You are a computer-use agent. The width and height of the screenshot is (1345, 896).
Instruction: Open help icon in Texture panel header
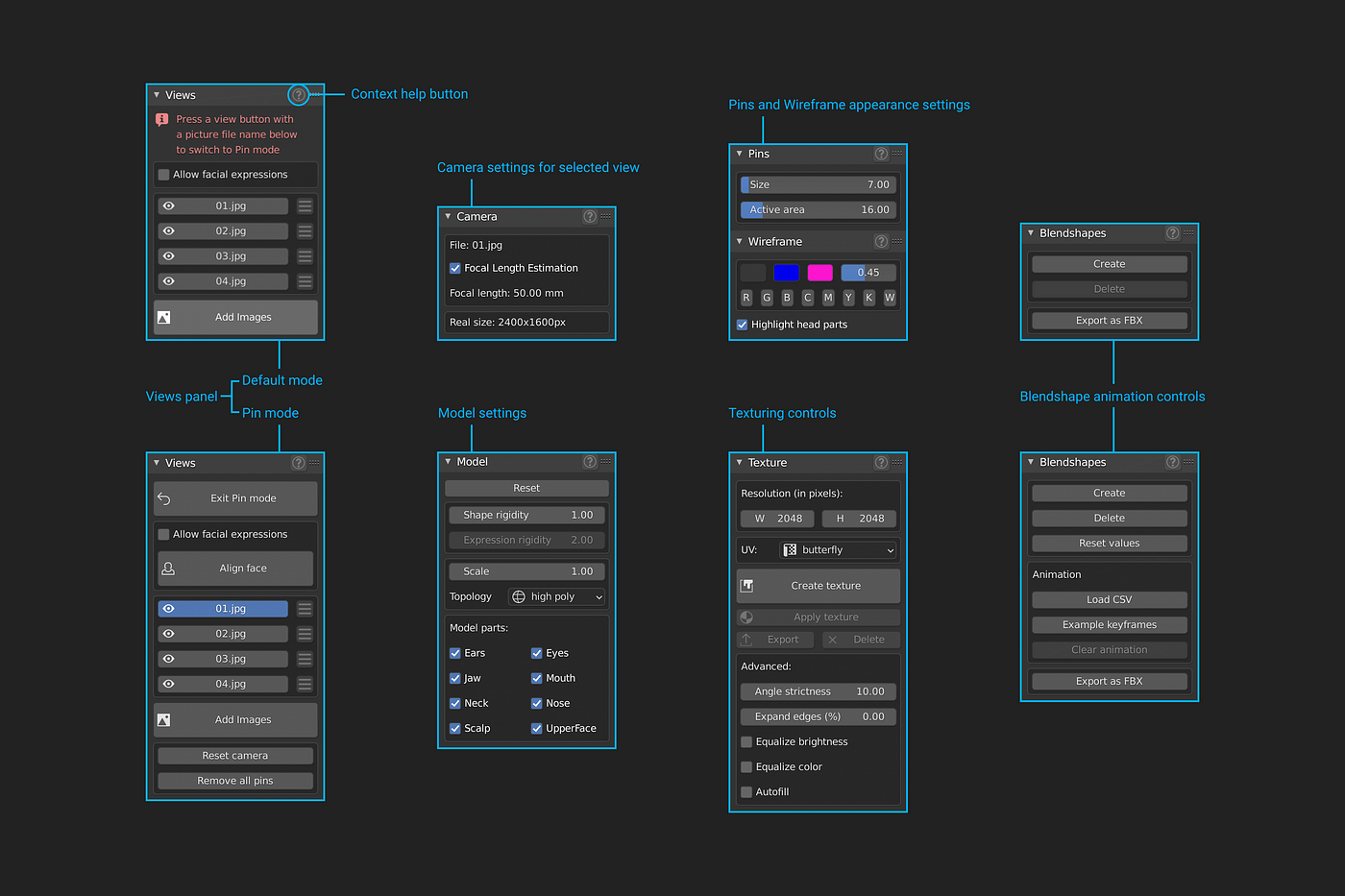881,463
